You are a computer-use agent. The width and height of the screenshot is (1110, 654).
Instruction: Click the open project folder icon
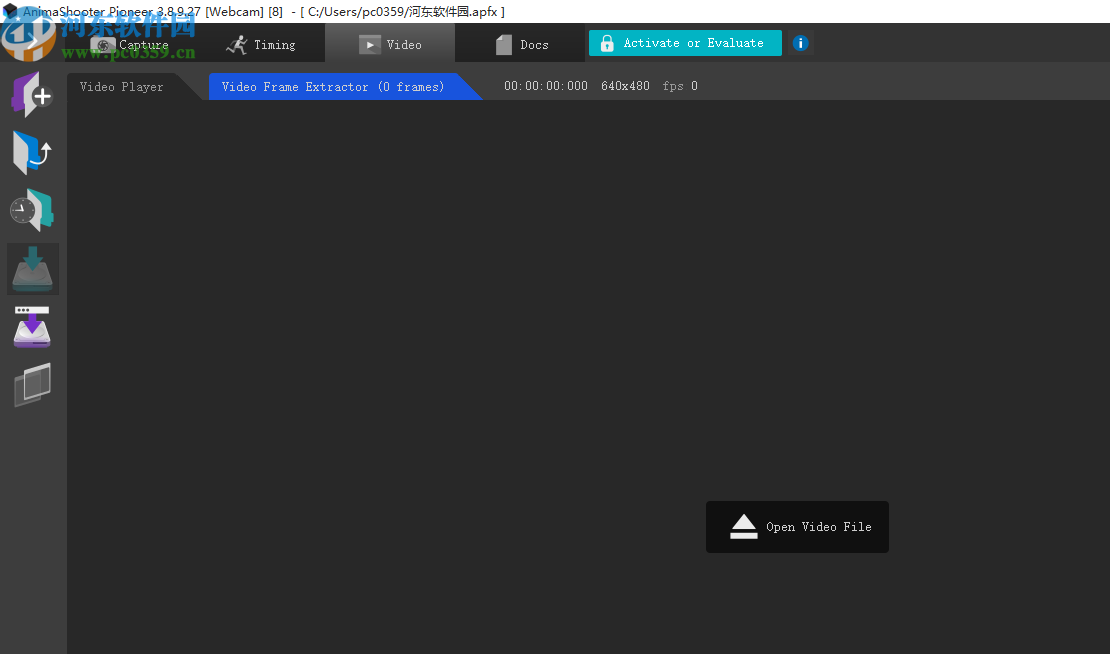click(x=33, y=152)
